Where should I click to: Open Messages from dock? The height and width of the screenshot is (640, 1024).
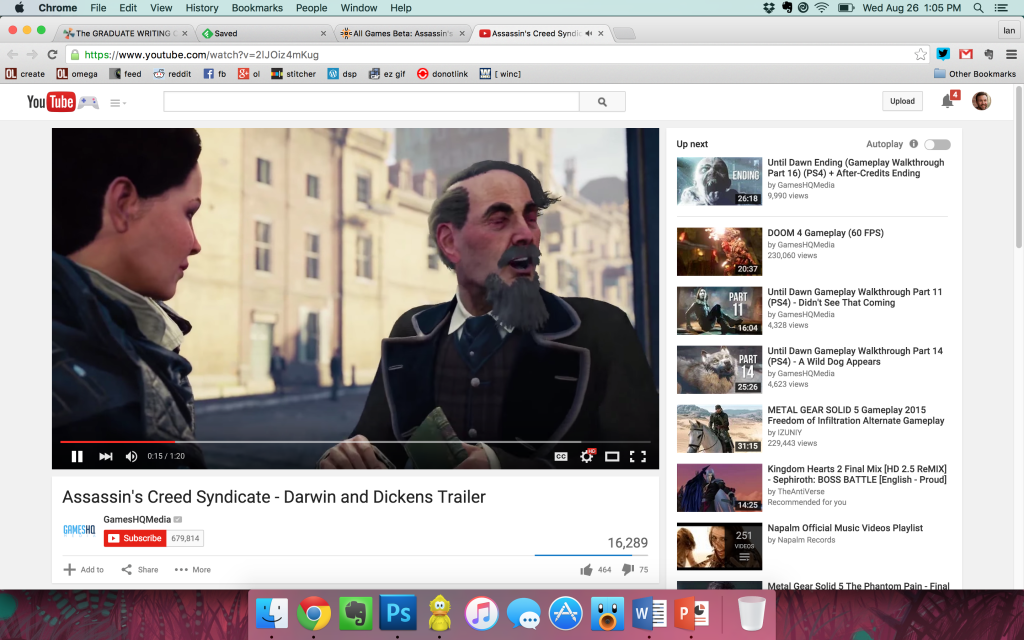pos(524,614)
